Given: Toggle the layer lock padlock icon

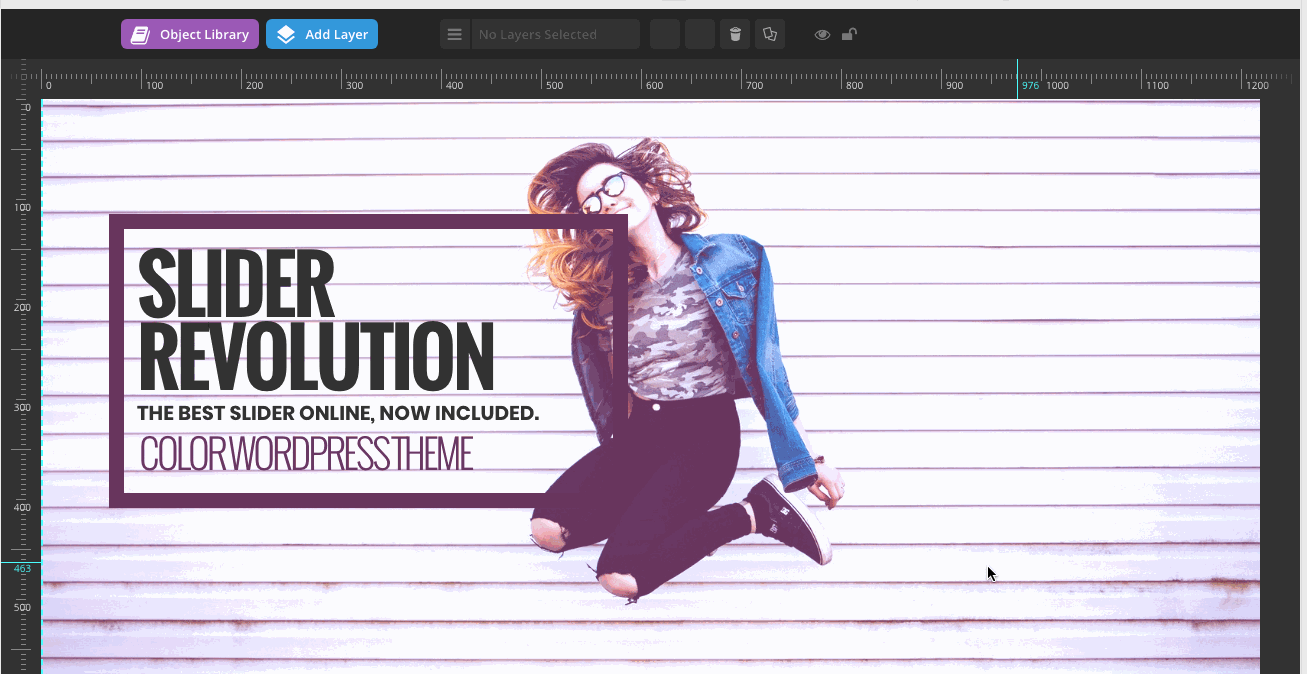Looking at the screenshot, I should [848, 35].
